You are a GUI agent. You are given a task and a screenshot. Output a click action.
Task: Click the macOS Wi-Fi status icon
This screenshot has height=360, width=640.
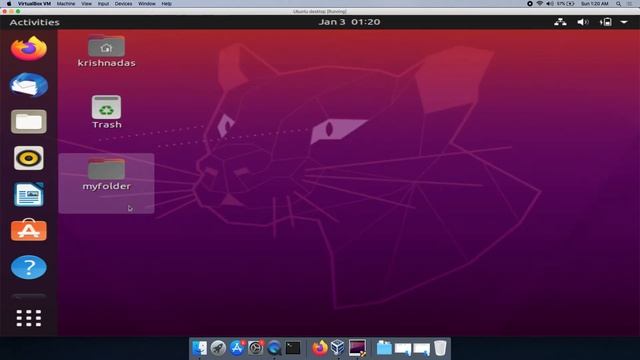540,4
